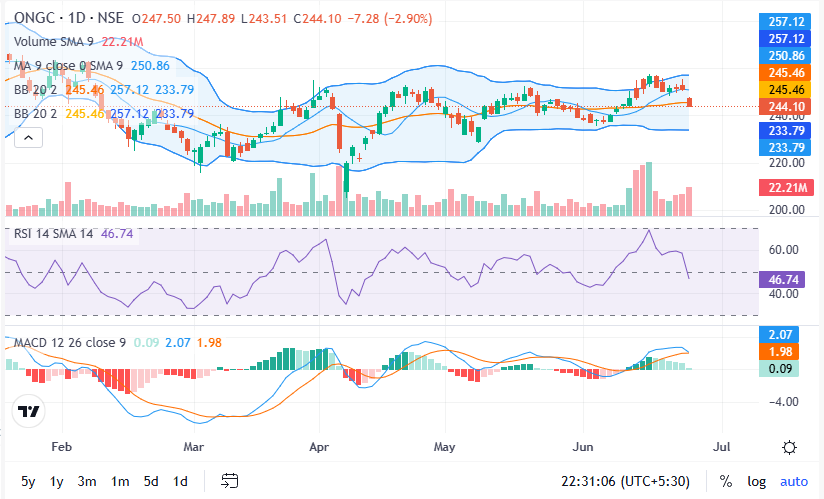This screenshot has width=824, height=499.
Task: Click the purple 46.74 RSI axis label
Action: coord(781,279)
